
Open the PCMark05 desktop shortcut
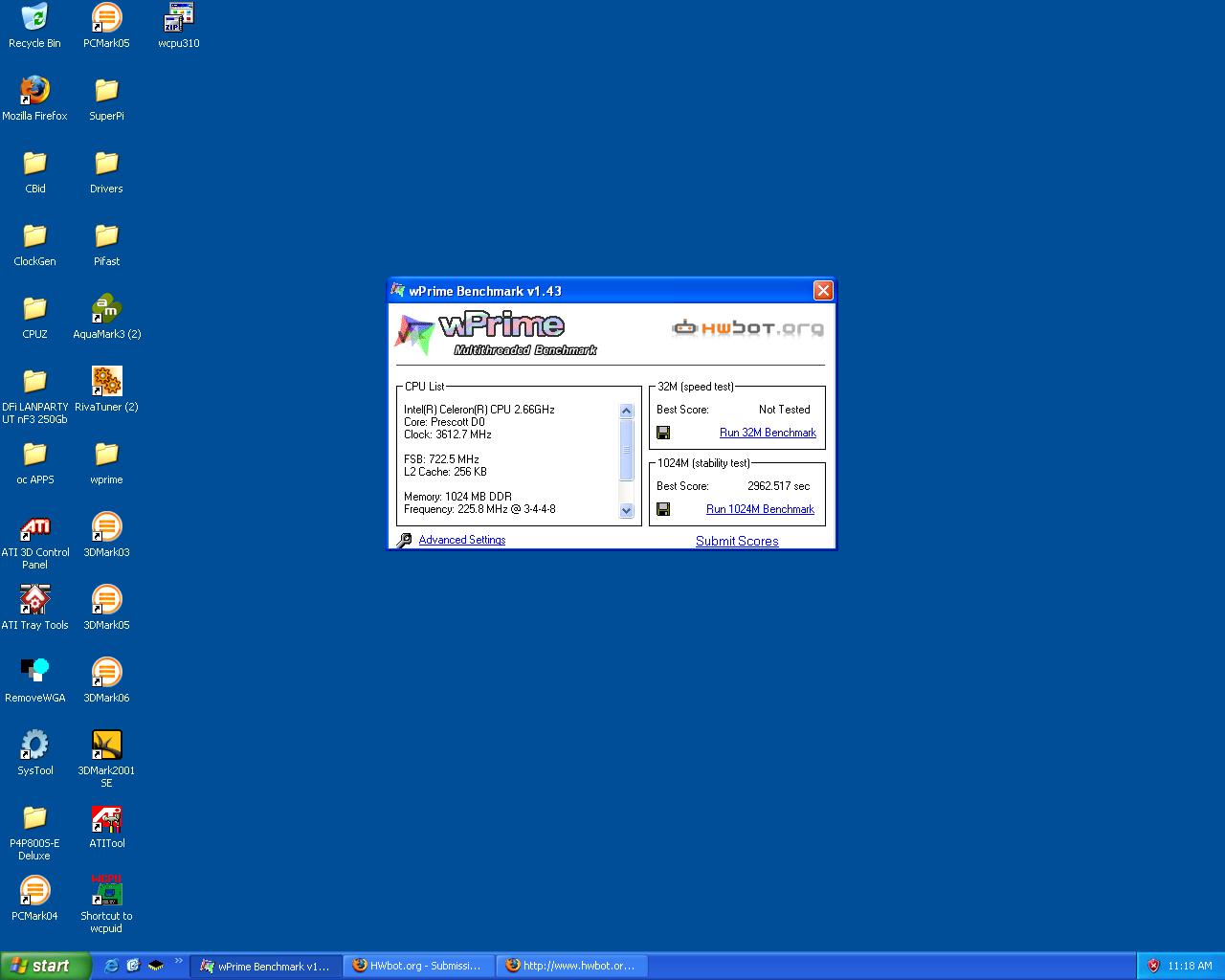tap(106, 27)
